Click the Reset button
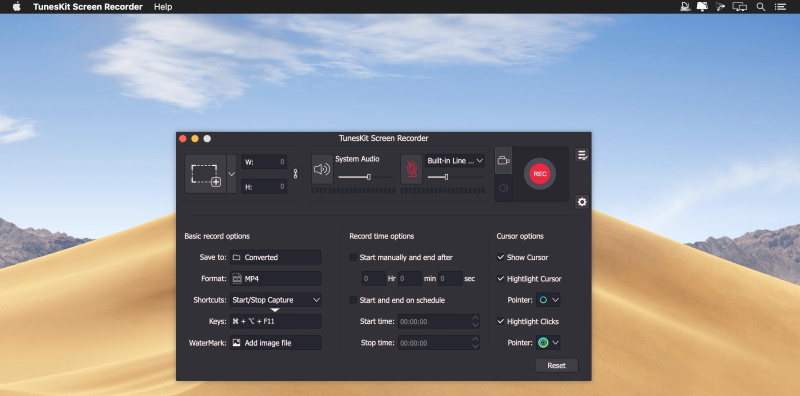The height and width of the screenshot is (396, 800). coord(557,365)
